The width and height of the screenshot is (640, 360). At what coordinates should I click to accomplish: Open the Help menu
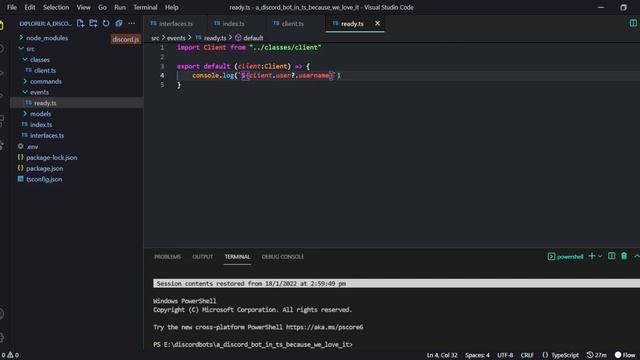171,7
